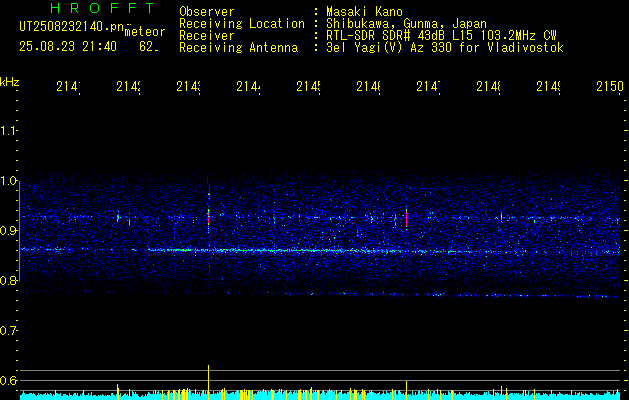Click the kHz axis unit label

(10, 82)
